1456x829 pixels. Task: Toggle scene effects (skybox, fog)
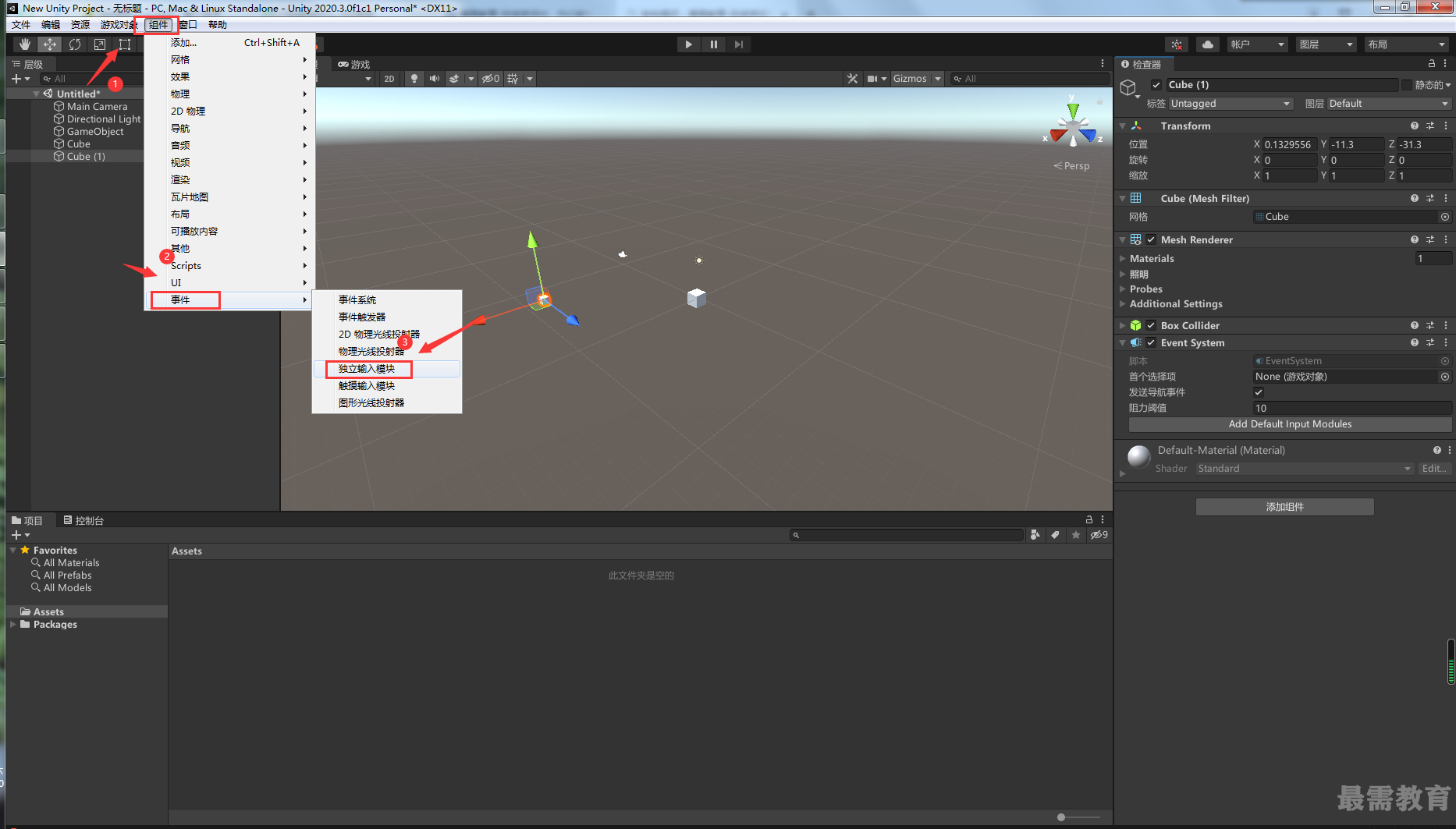click(x=454, y=79)
